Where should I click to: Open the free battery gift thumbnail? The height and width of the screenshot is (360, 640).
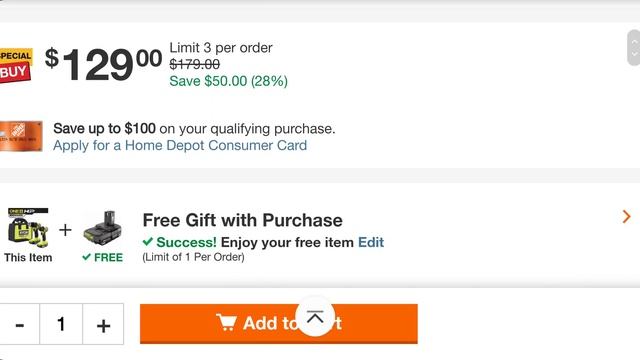point(102,228)
